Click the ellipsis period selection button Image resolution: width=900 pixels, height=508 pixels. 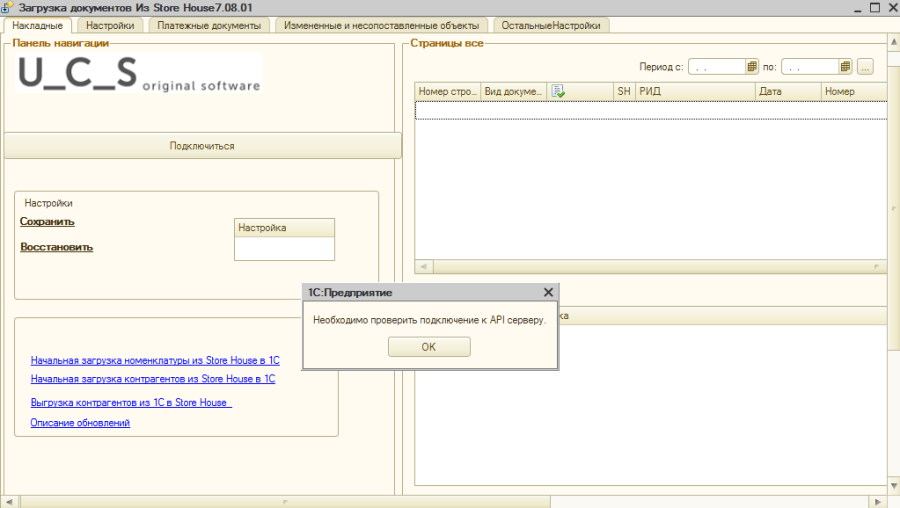[865, 67]
